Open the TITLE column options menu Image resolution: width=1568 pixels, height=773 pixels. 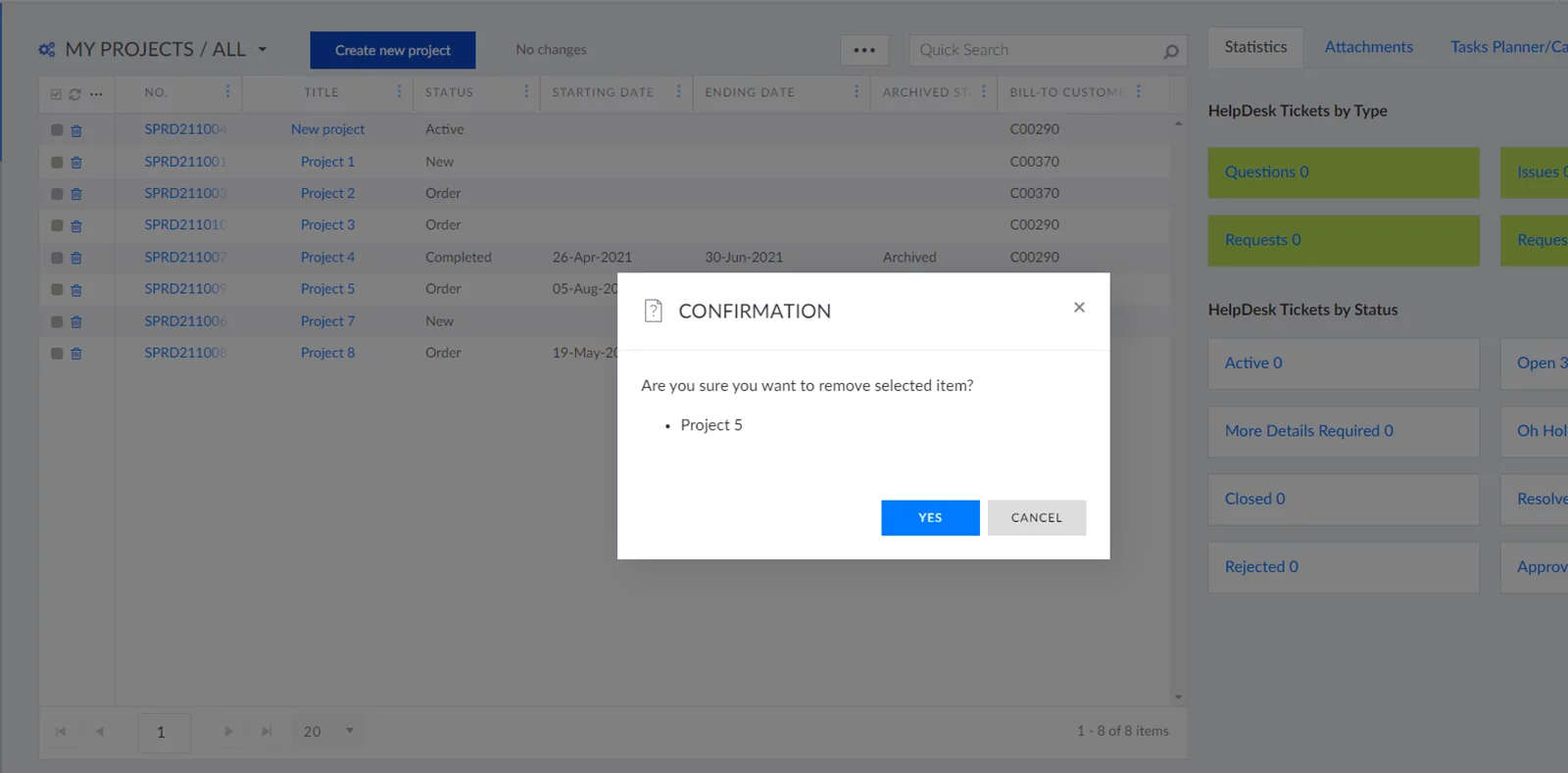(x=399, y=92)
